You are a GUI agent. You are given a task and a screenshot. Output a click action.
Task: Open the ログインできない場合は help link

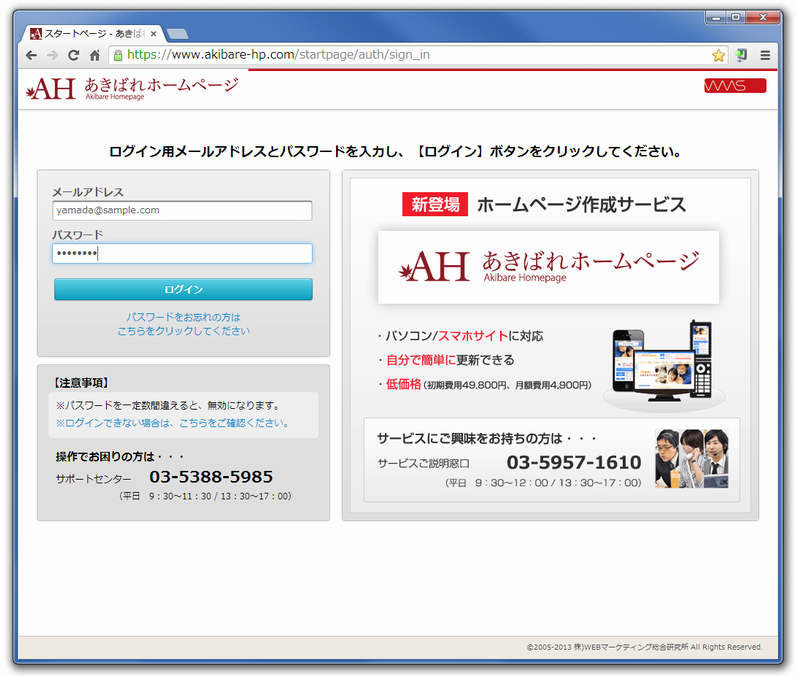pos(172,423)
